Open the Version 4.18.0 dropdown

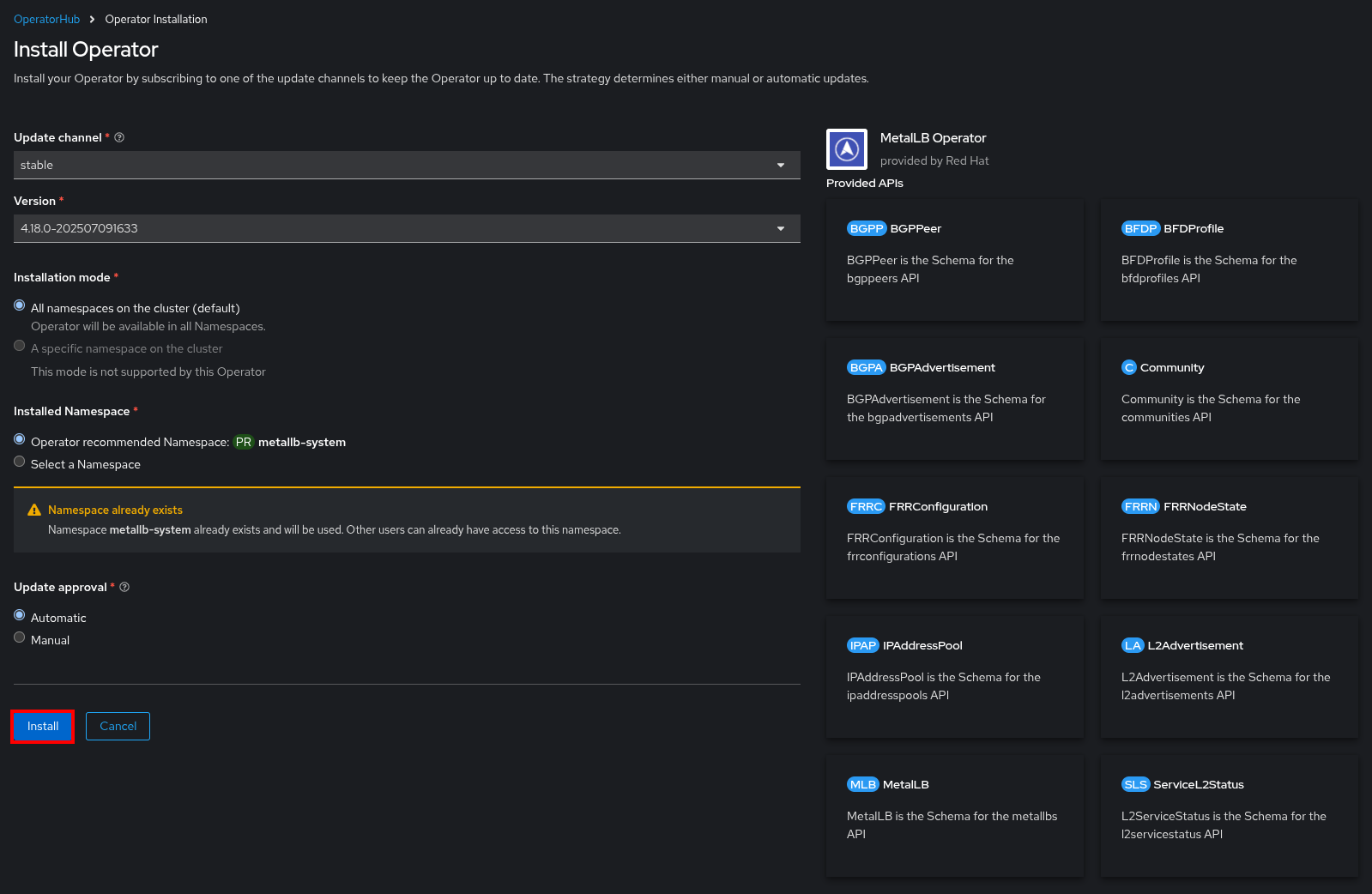[407, 228]
